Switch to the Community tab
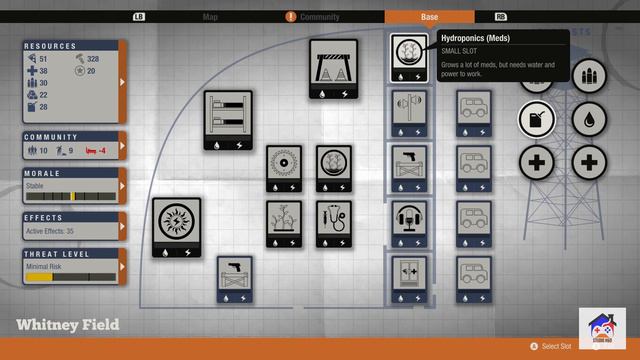The width and height of the screenshot is (640, 360). click(x=320, y=17)
